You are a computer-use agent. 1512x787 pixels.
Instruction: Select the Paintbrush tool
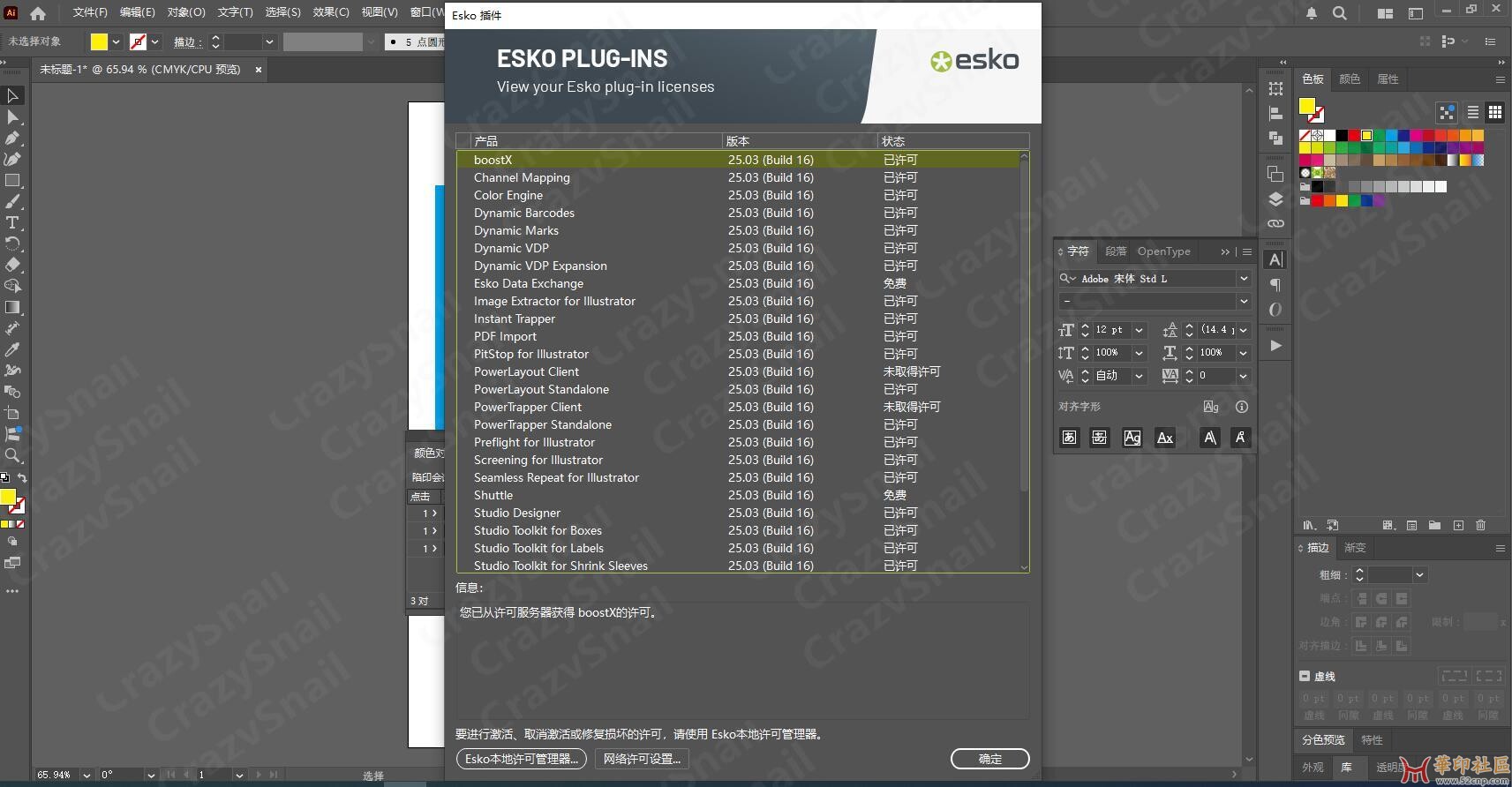click(12, 201)
